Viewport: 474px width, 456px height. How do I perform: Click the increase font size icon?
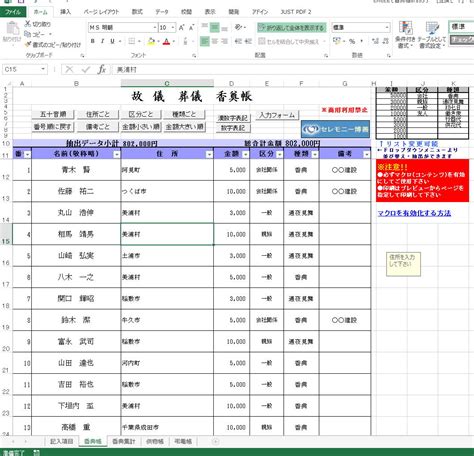click(182, 27)
